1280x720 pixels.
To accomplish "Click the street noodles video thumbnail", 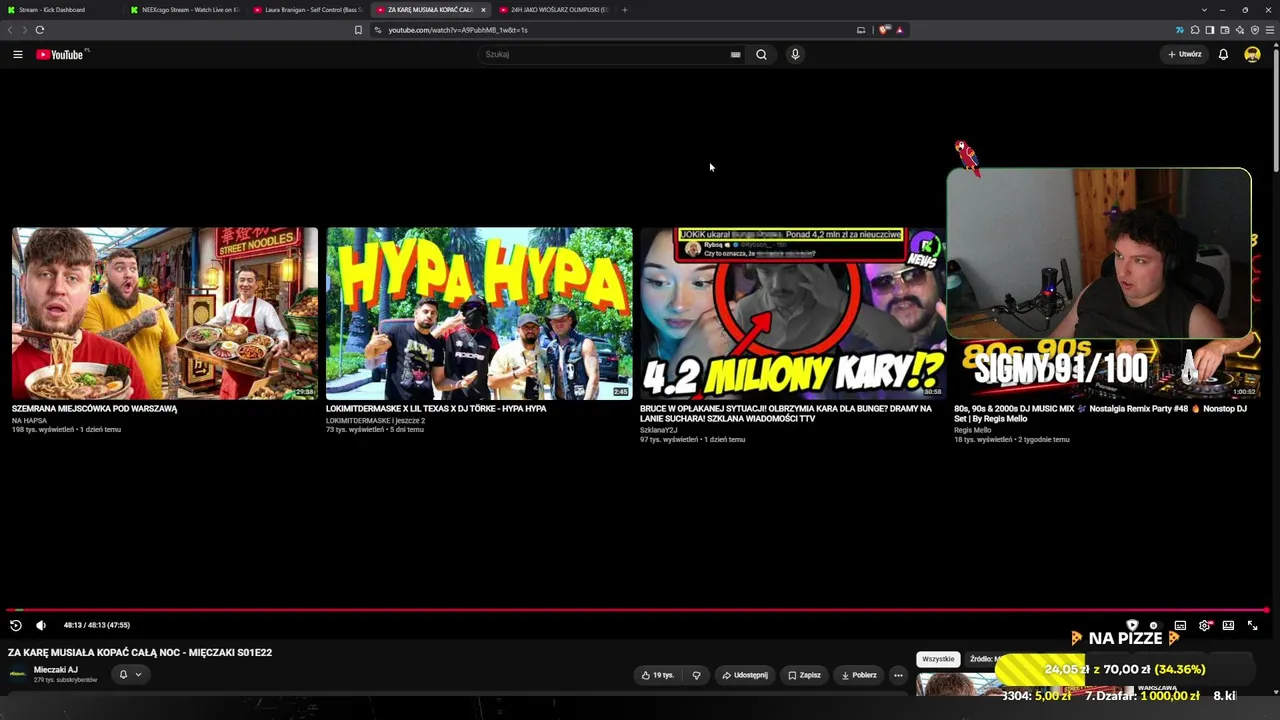I will (x=165, y=313).
